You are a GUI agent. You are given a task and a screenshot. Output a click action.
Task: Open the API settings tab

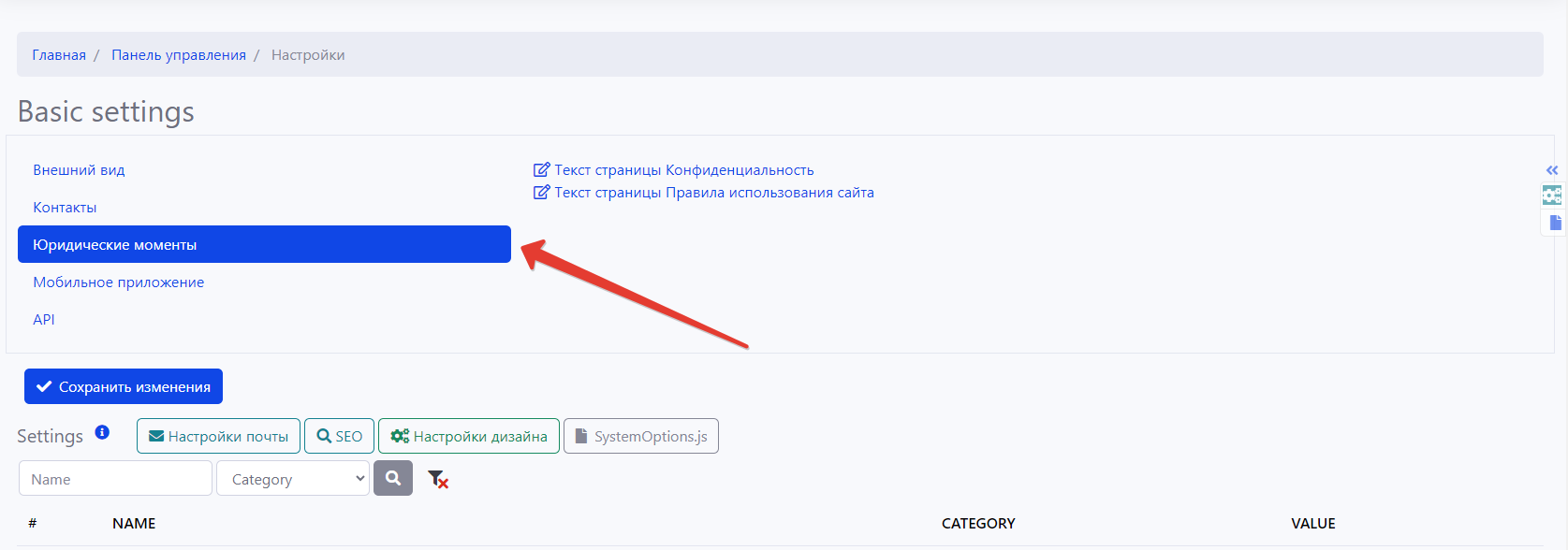coord(44,320)
